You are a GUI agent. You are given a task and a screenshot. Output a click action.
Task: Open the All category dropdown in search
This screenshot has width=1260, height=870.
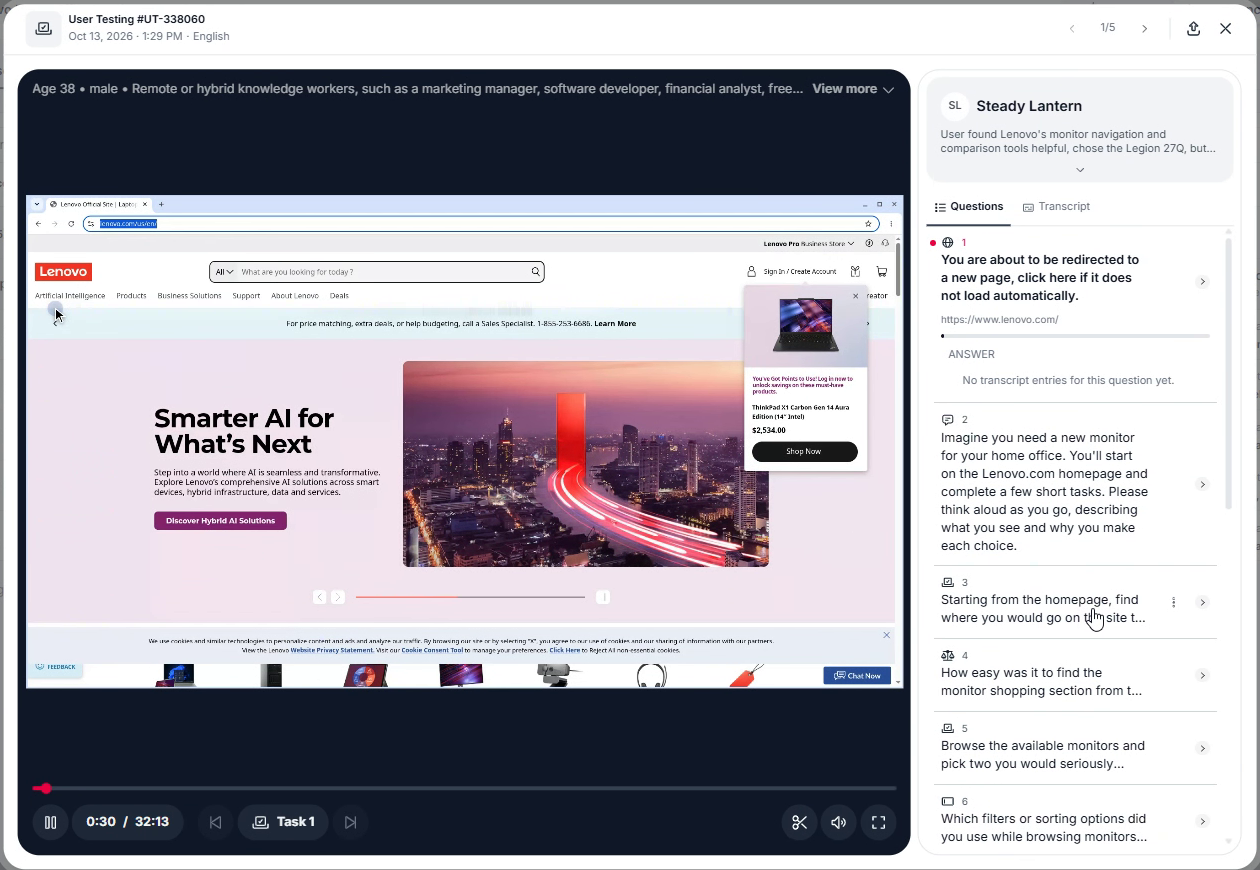tap(224, 272)
